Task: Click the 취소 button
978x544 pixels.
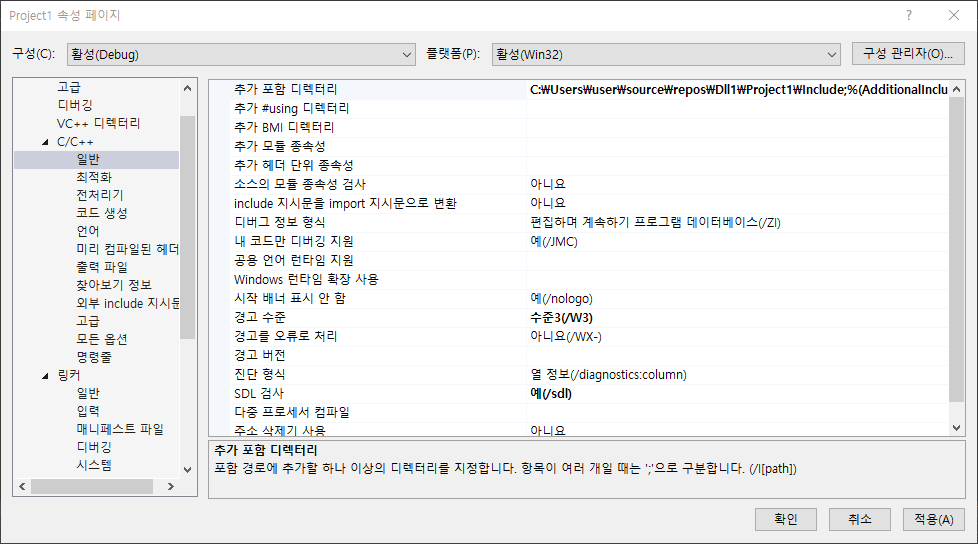Action: (x=859, y=519)
